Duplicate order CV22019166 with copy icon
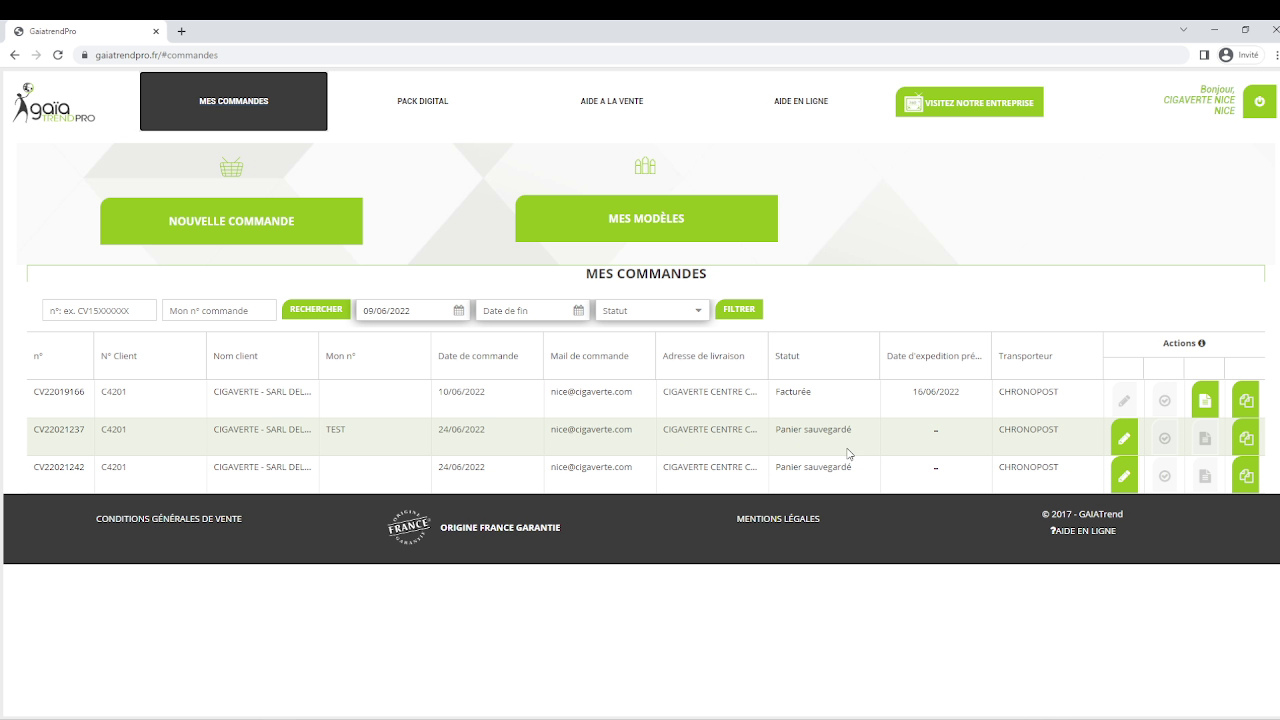1280x720 pixels. [x=1246, y=400]
